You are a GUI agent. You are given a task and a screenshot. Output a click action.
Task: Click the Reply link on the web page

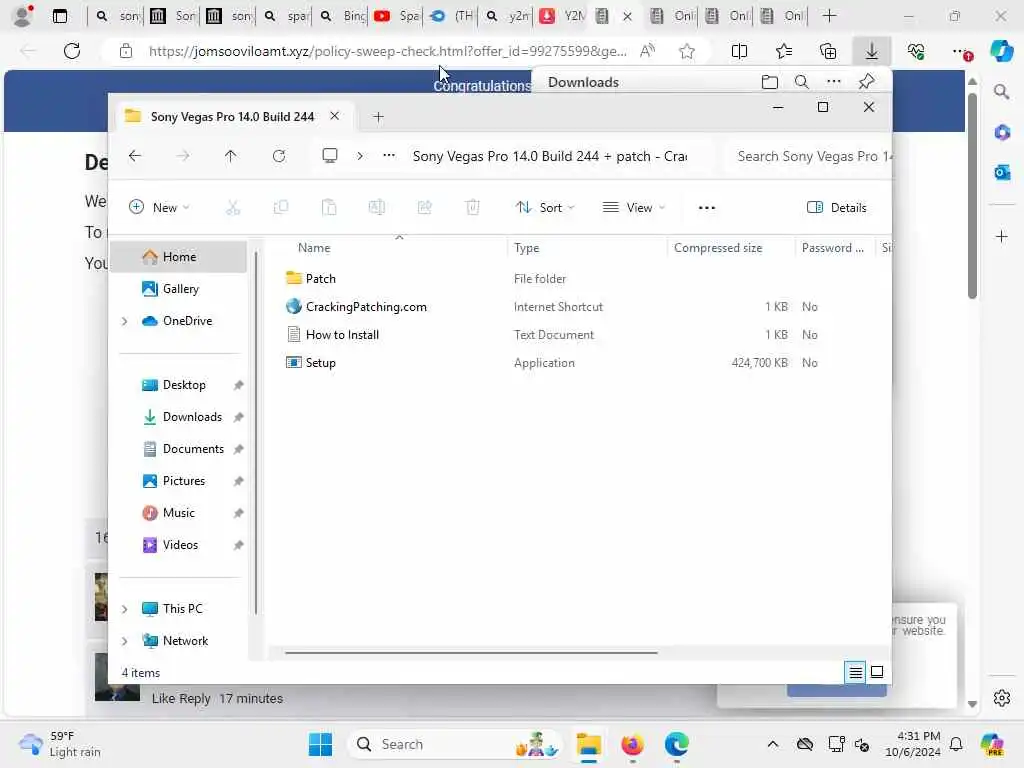coord(195,698)
